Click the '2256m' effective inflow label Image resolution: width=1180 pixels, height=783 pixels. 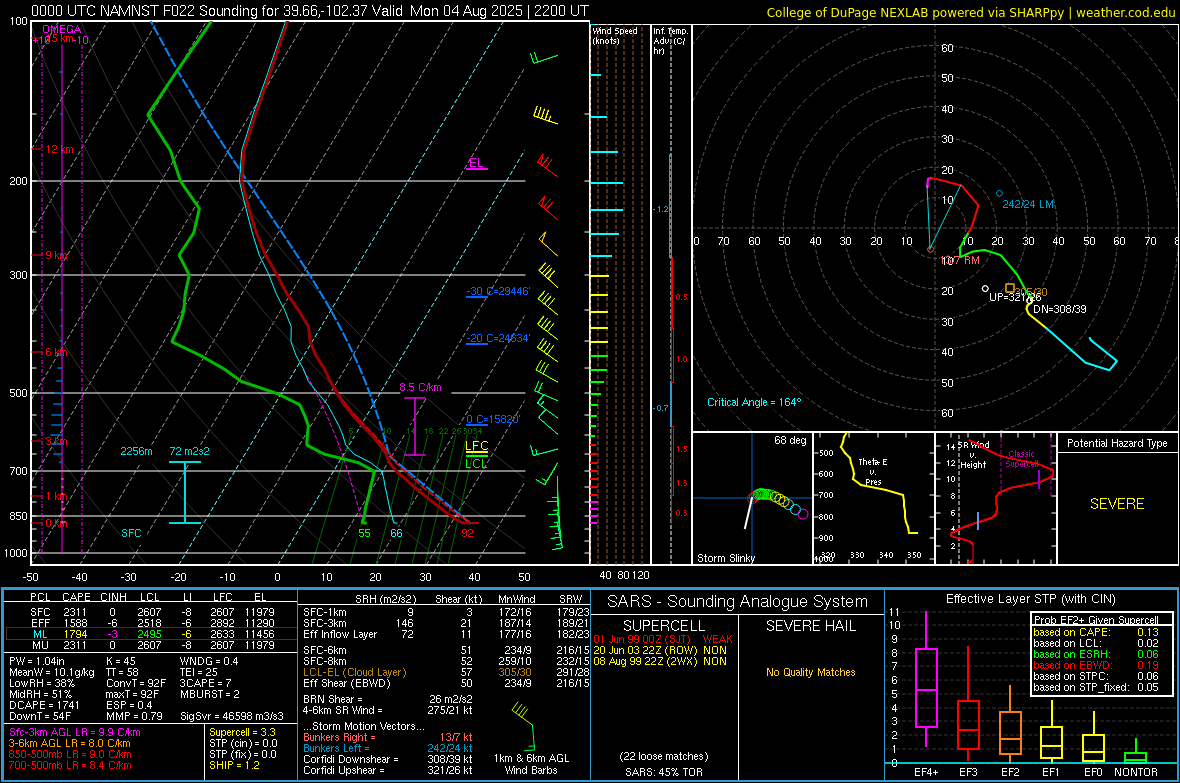pos(136,451)
